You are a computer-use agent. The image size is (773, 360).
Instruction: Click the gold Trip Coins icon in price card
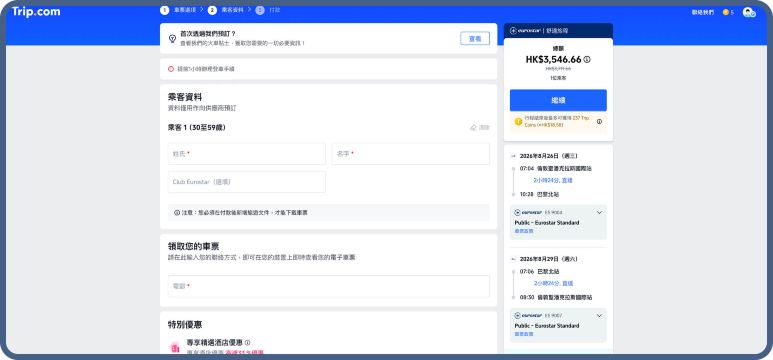click(518, 121)
